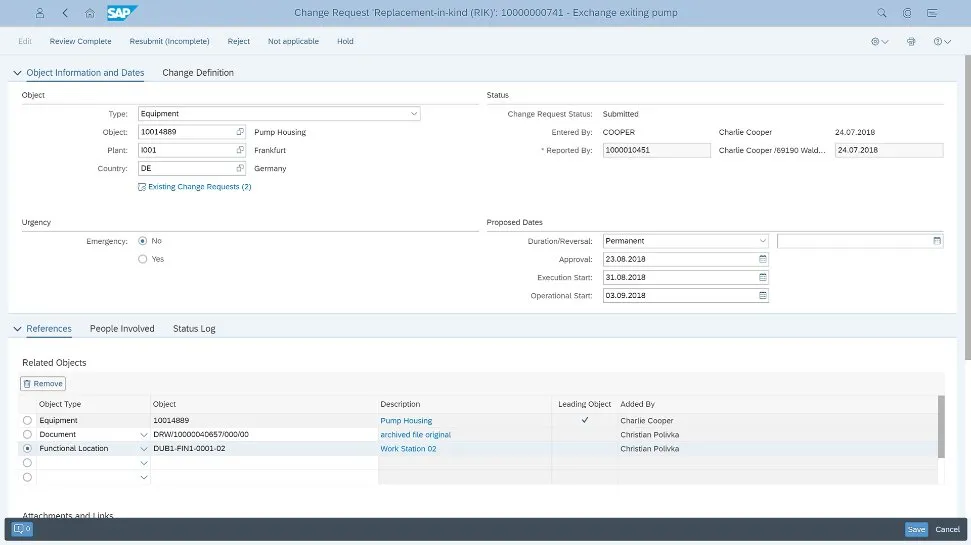
Task: Open Existing Change Requests (2) link
Action: tap(199, 187)
